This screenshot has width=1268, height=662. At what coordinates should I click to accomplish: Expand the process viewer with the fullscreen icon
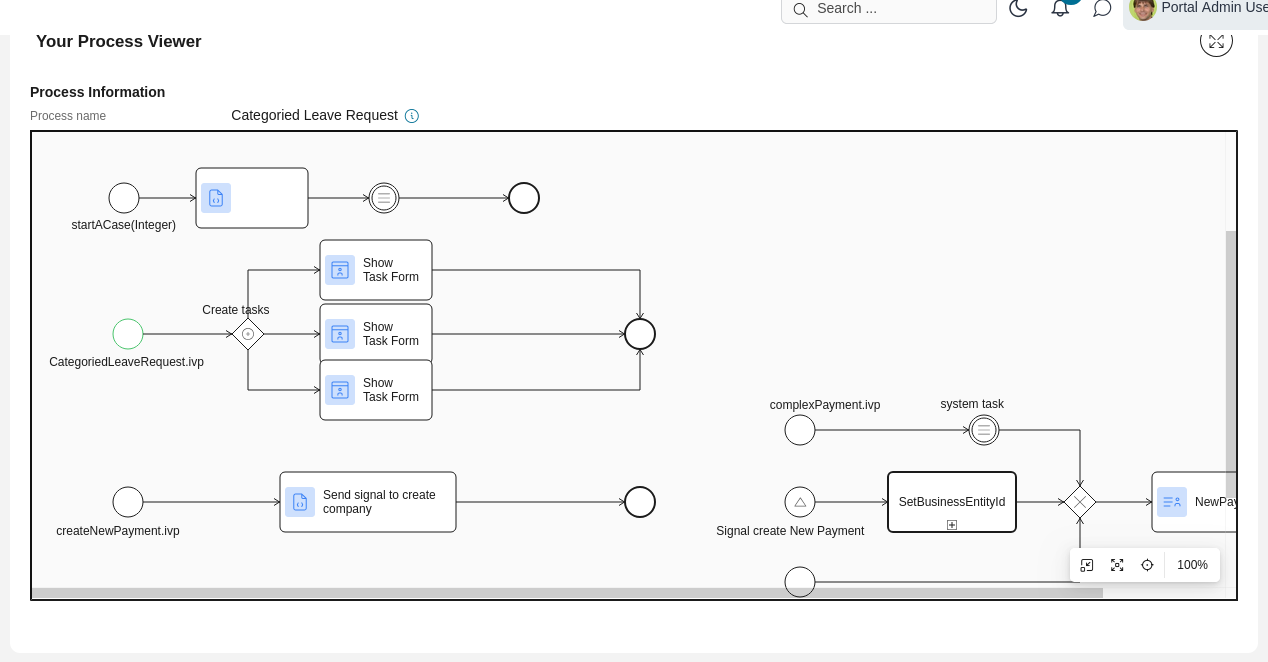pos(1216,42)
